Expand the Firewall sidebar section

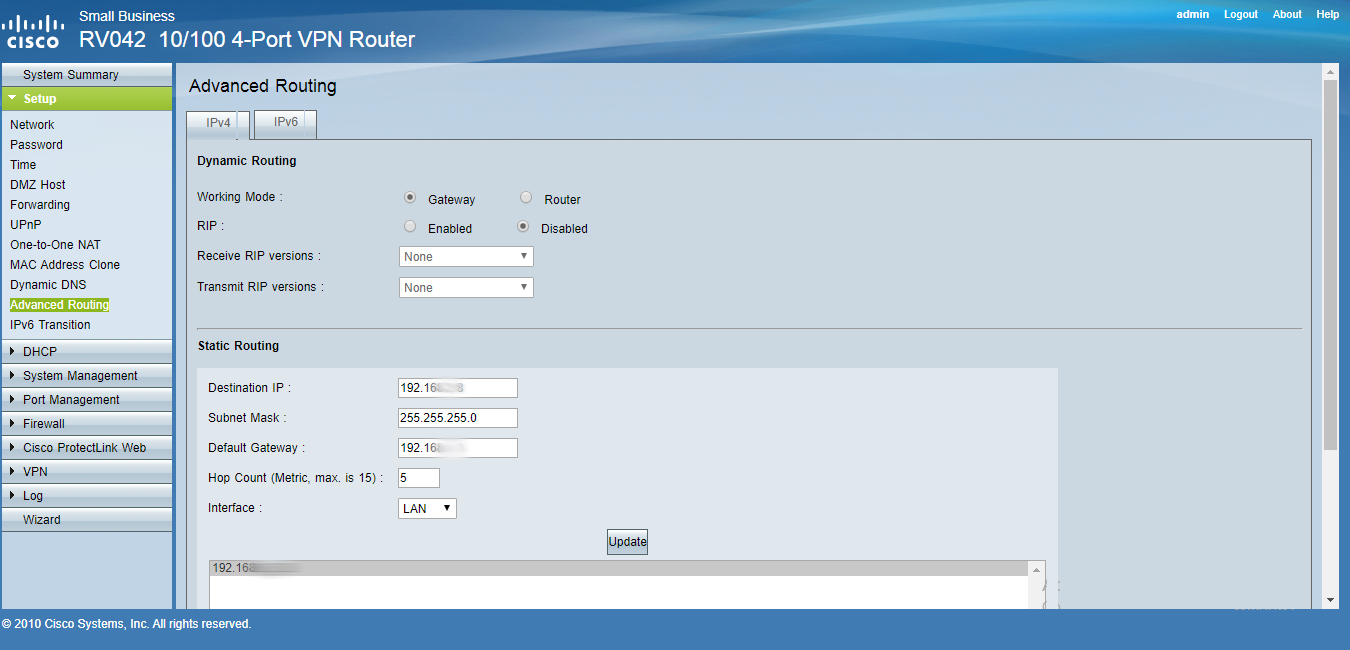click(43, 424)
